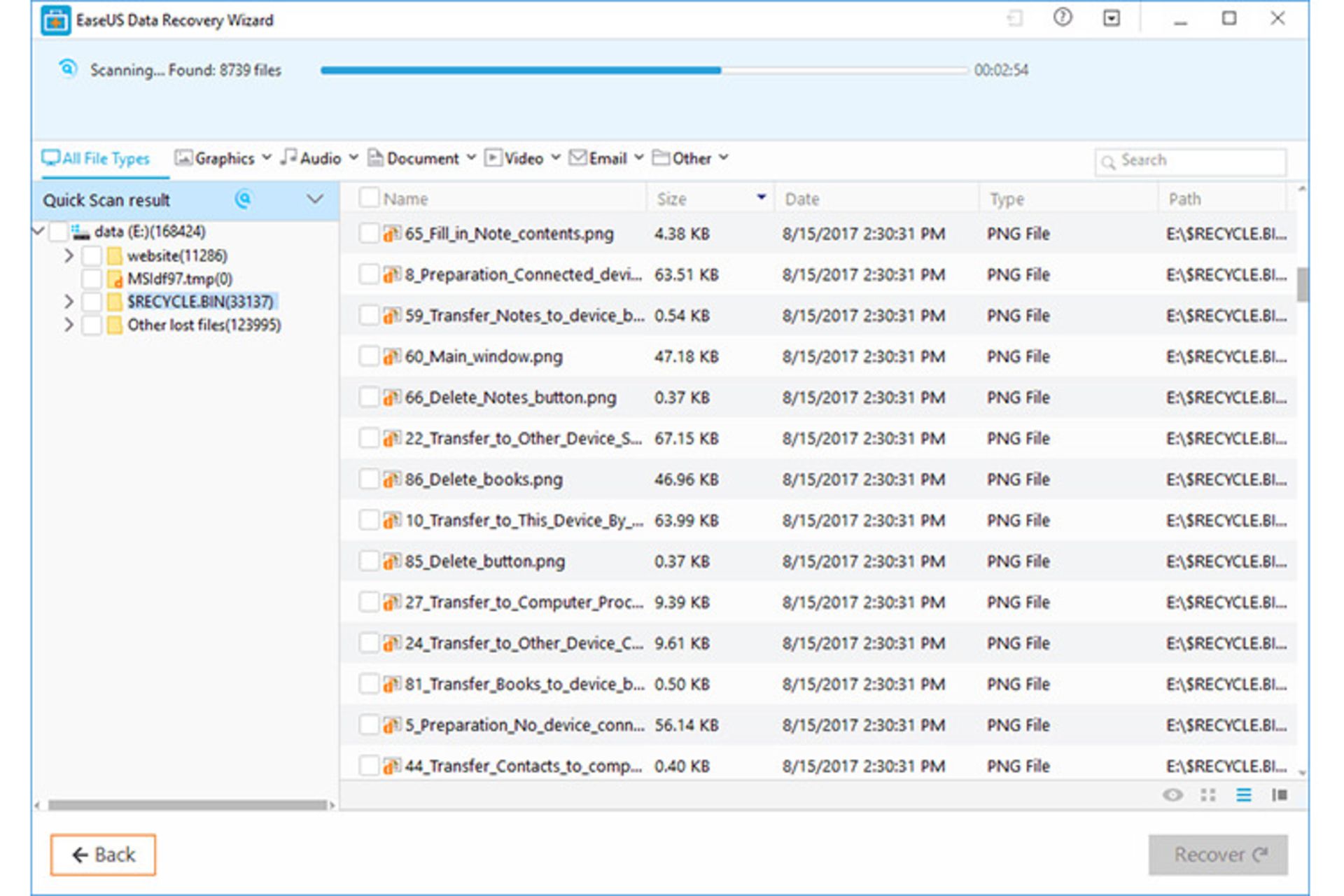1344x896 pixels.
Task: Check the website folder checkbox
Action: pos(92,255)
